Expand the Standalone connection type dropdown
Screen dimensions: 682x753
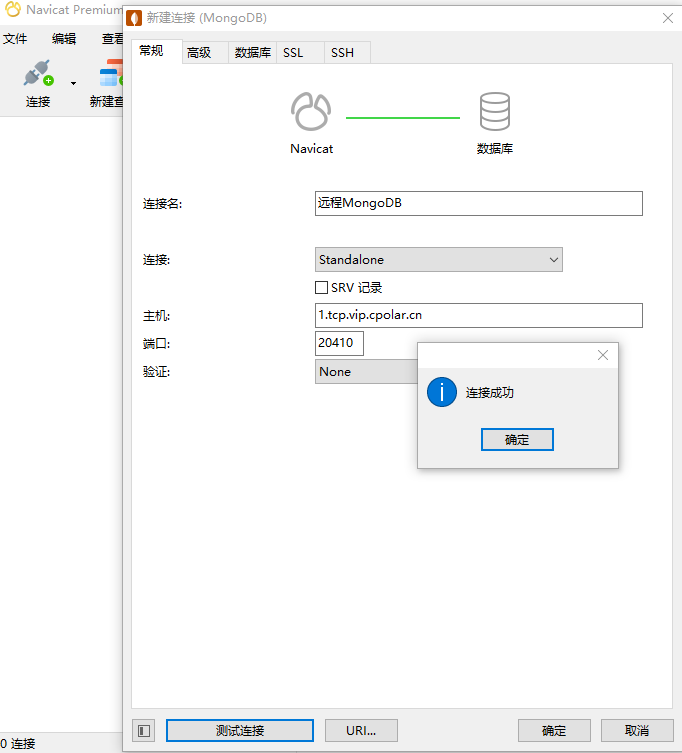click(x=554, y=260)
